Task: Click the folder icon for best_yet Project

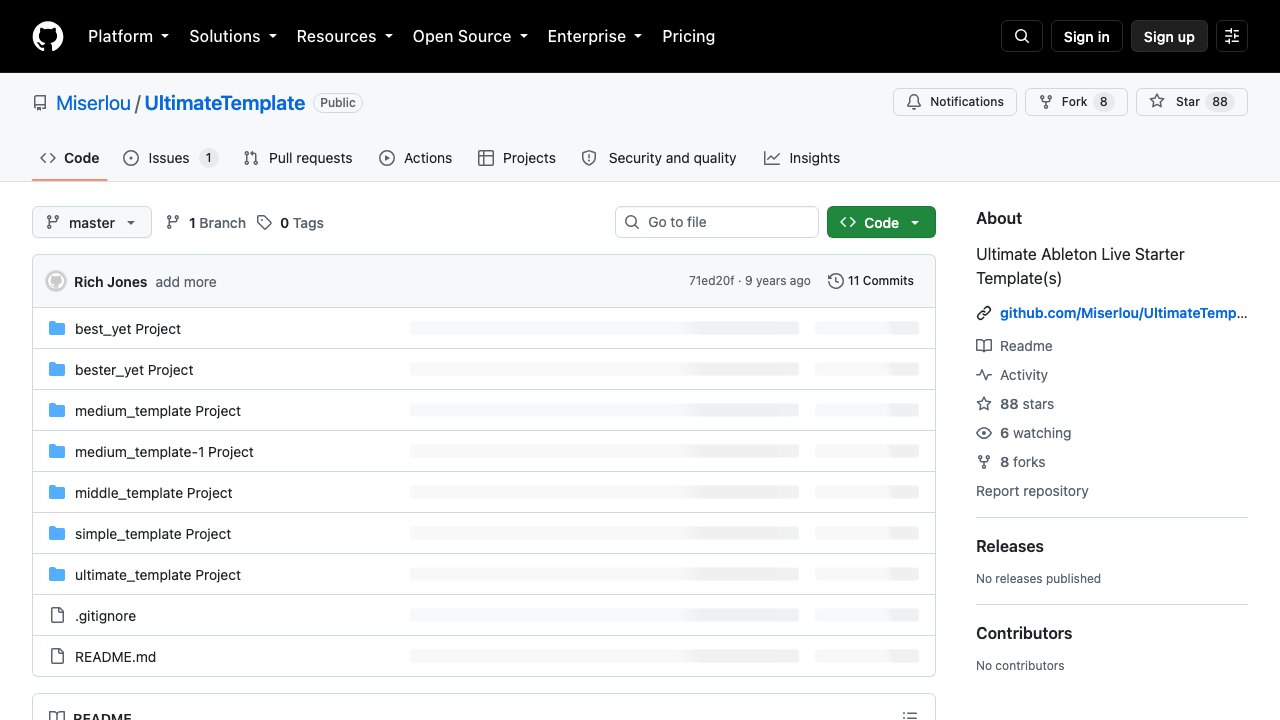Action: coord(57,329)
